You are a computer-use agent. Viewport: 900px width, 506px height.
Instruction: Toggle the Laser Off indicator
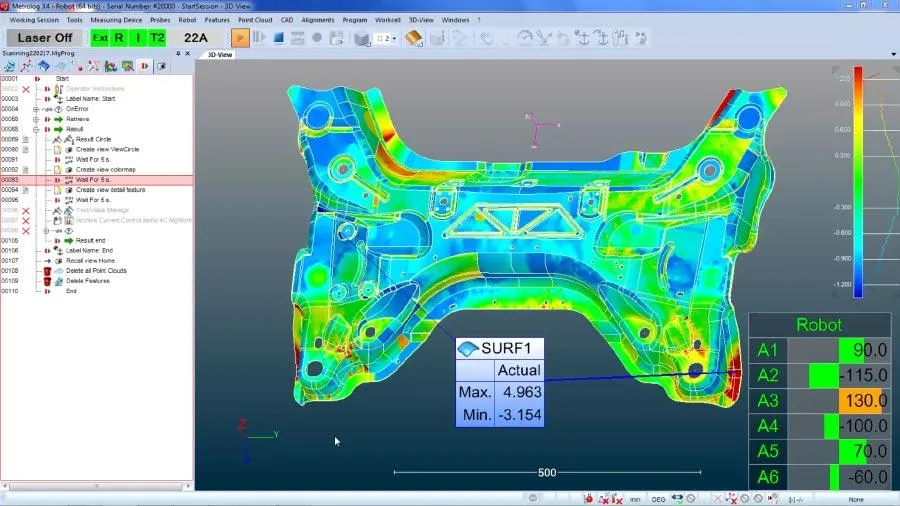click(44, 38)
